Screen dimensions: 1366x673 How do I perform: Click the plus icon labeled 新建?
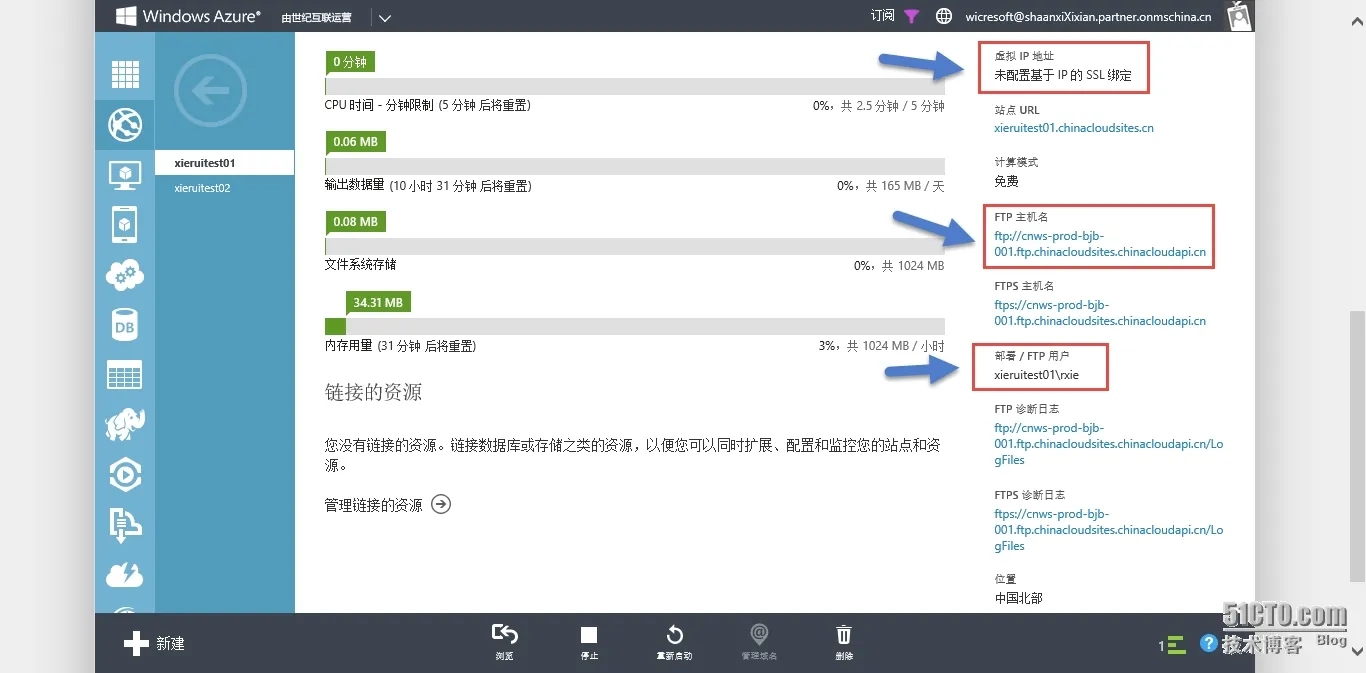(136, 643)
